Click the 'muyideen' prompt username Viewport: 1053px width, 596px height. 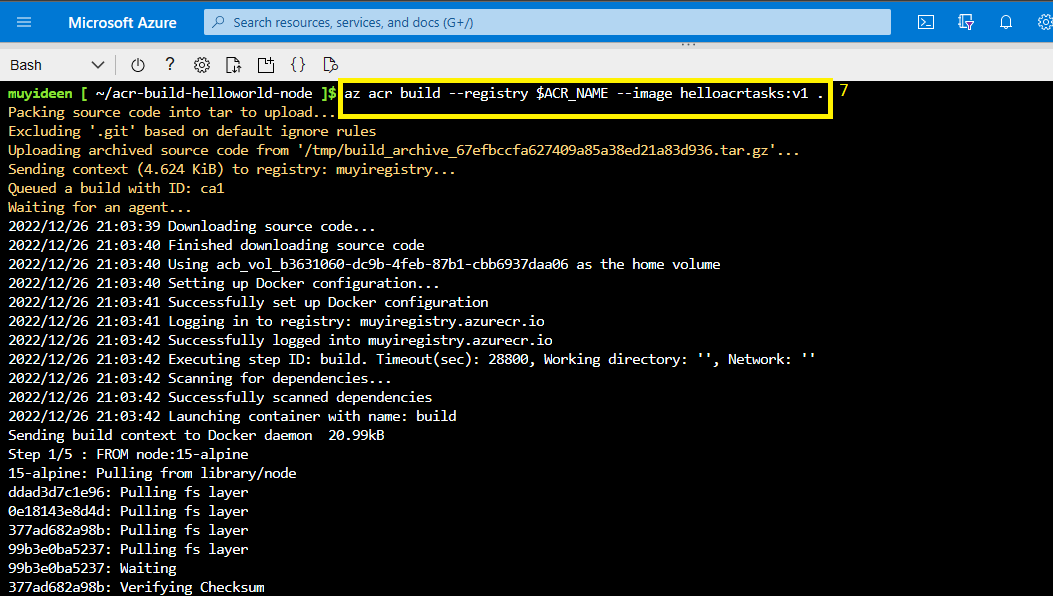(40, 93)
